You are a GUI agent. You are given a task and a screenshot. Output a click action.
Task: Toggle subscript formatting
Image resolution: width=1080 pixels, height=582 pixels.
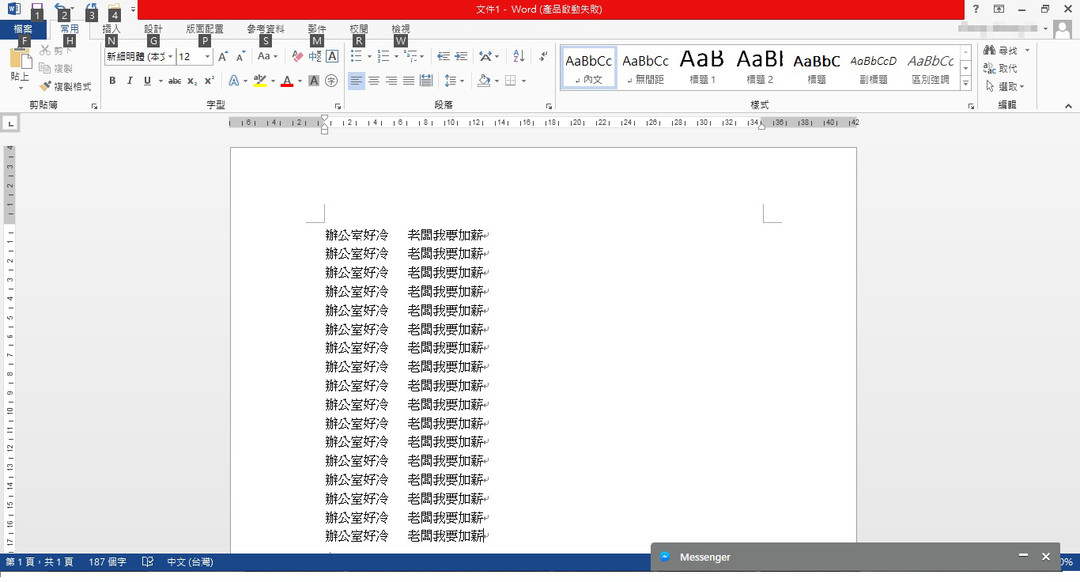pyautogui.click(x=192, y=81)
